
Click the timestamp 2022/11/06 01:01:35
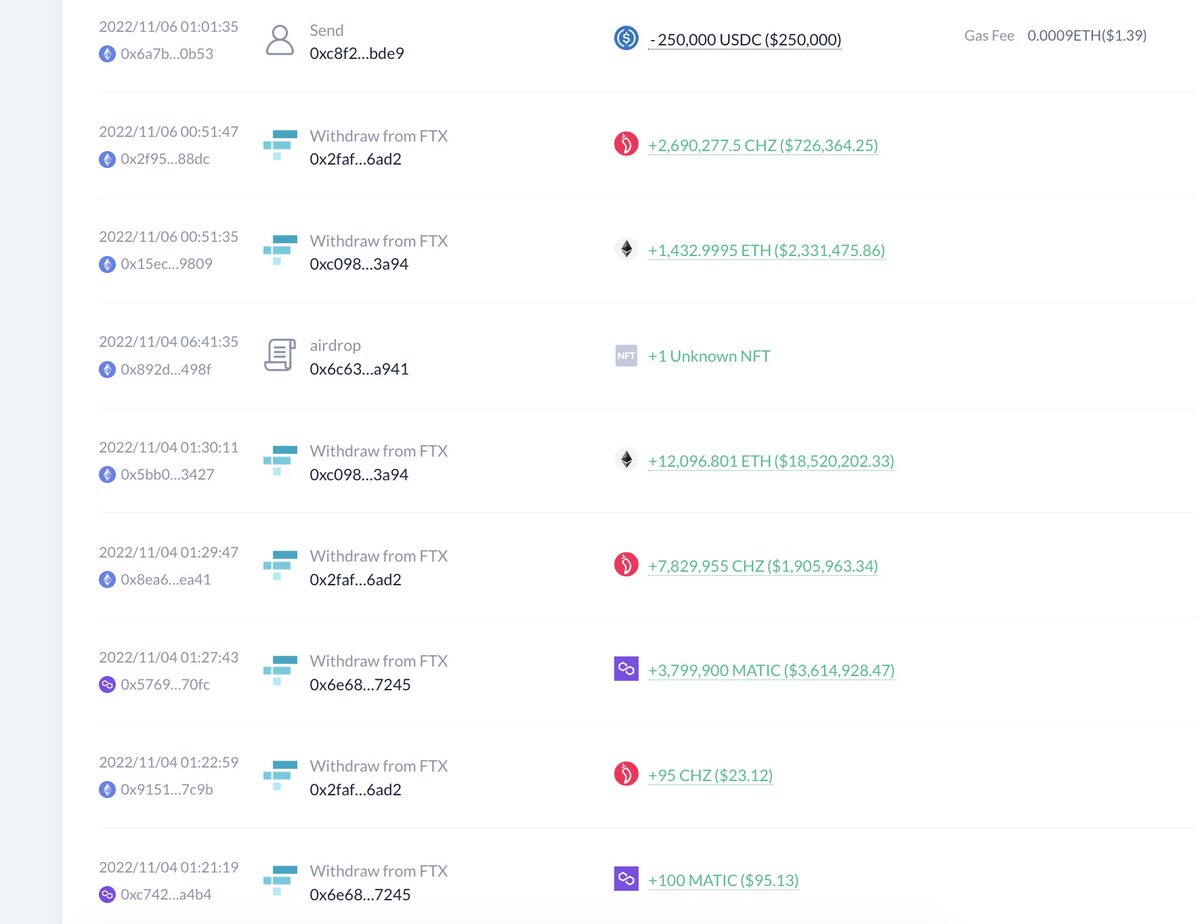tap(169, 26)
